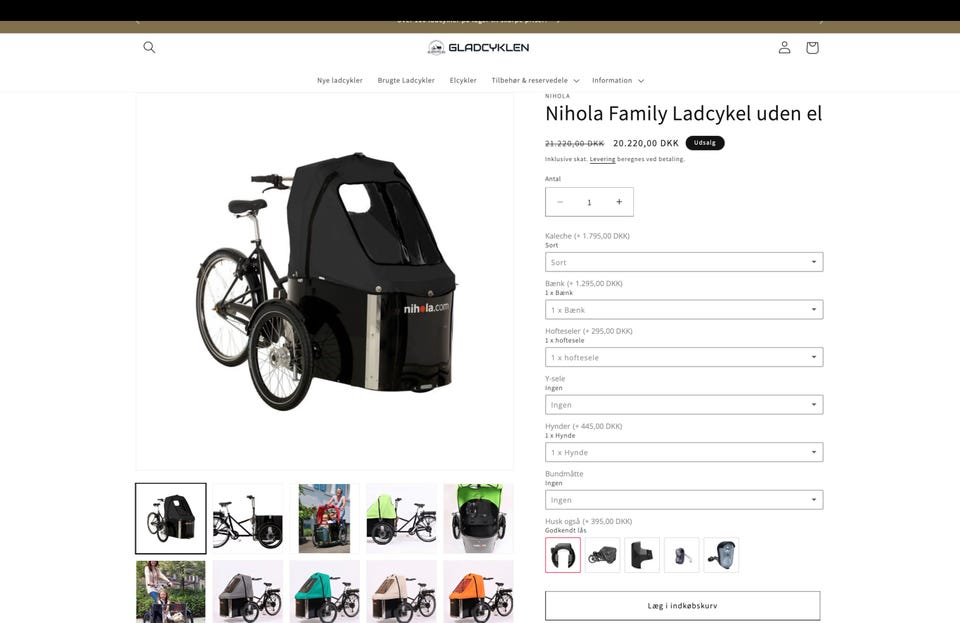This screenshot has width=960, height=623.
Task: Follow the Levering link
Action: pyautogui.click(x=602, y=159)
